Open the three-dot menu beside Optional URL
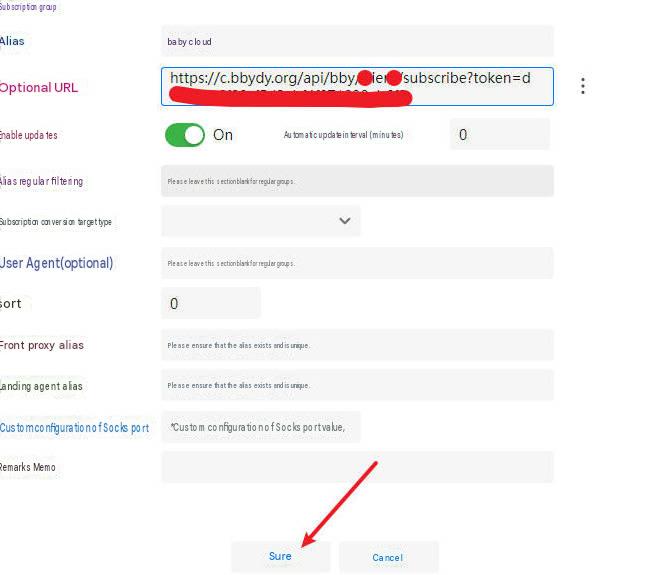The width and height of the screenshot is (652, 575). click(583, 86)
